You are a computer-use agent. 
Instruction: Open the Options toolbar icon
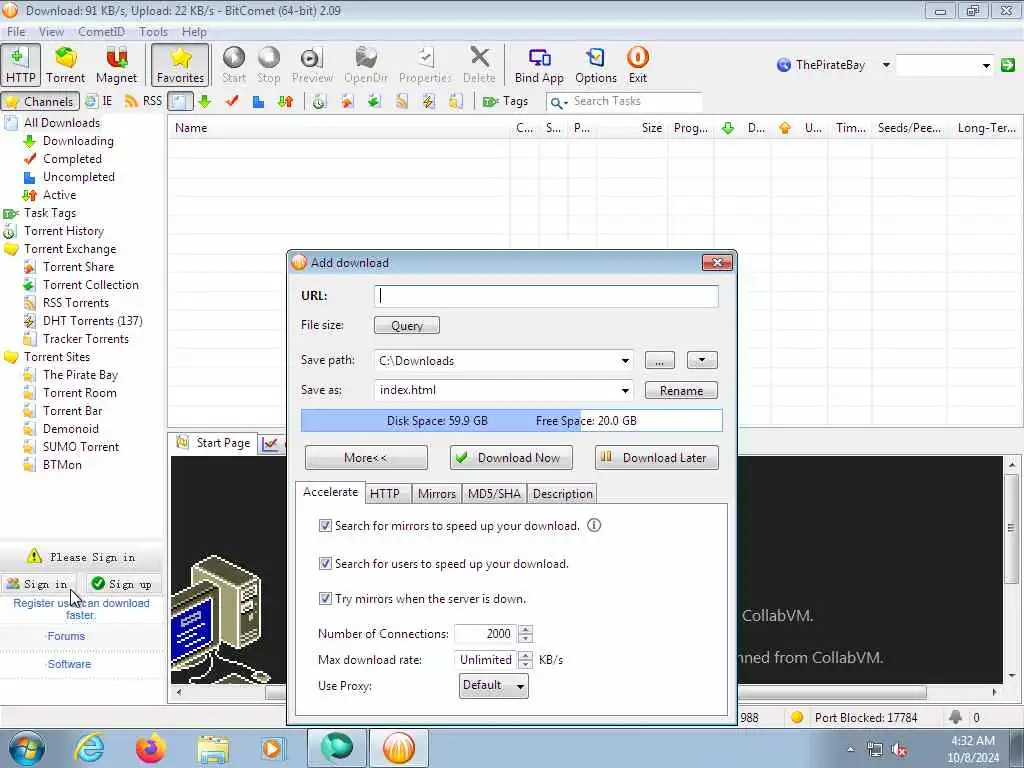(x=596, y=65)
